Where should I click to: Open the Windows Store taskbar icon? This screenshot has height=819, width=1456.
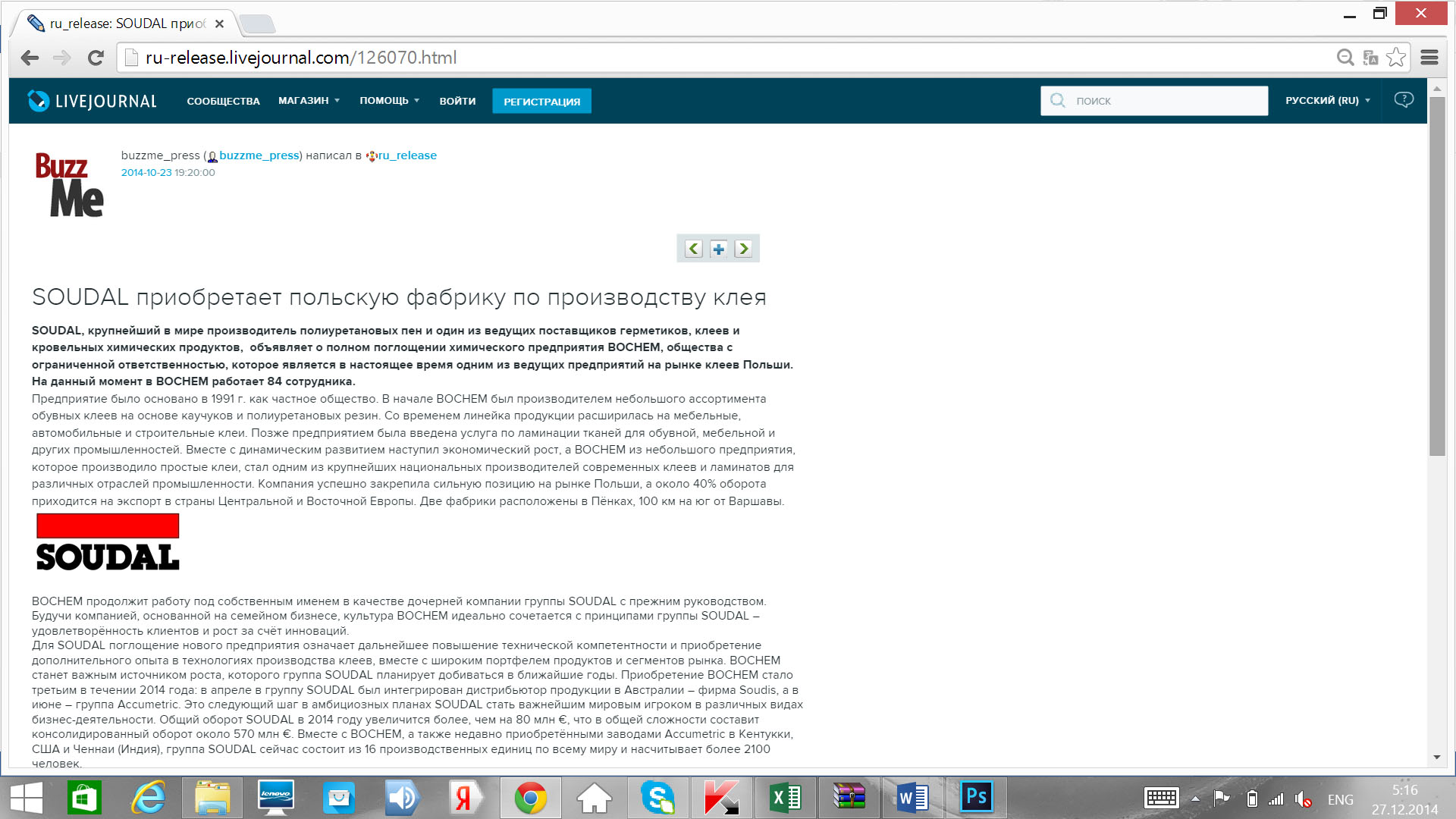pyautogui.click(x=85, y=798)
